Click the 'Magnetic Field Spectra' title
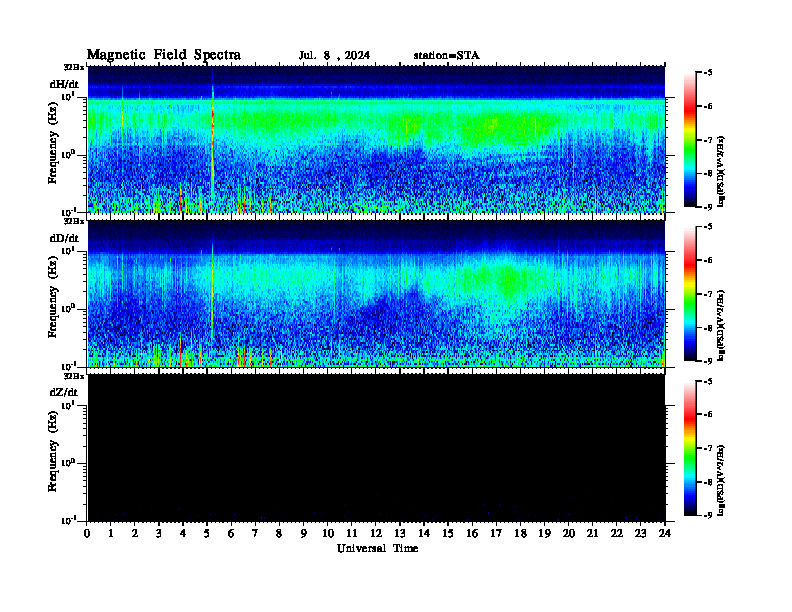792x612 pixels. point(164,55)
